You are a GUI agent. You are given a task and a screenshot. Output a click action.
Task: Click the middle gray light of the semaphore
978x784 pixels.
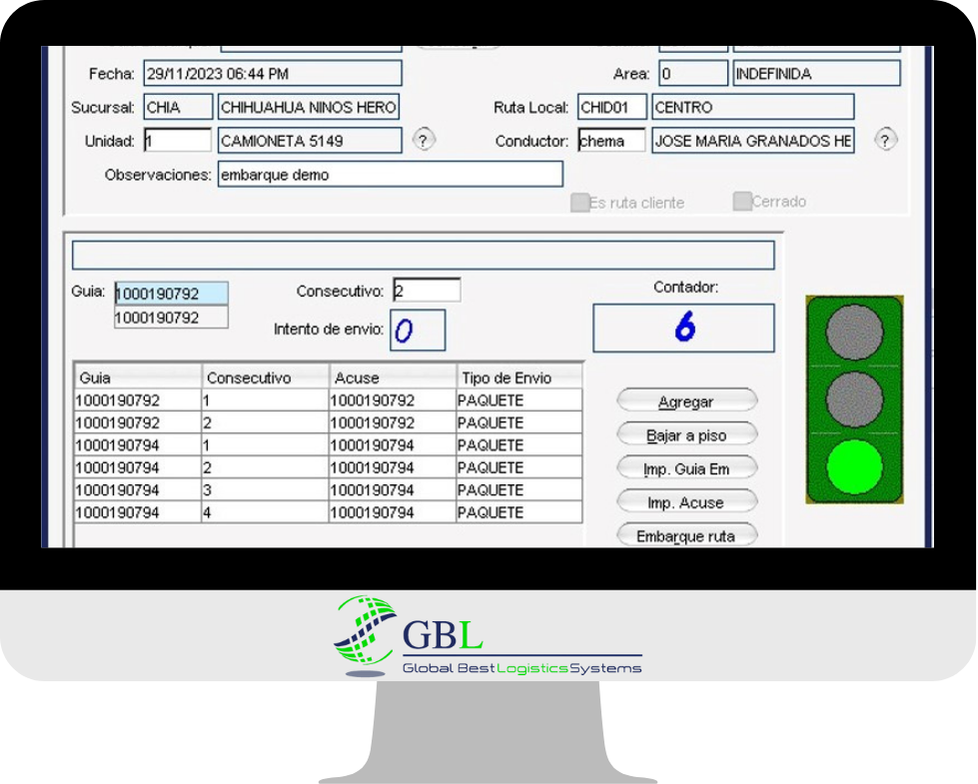(x=854, y=402)
